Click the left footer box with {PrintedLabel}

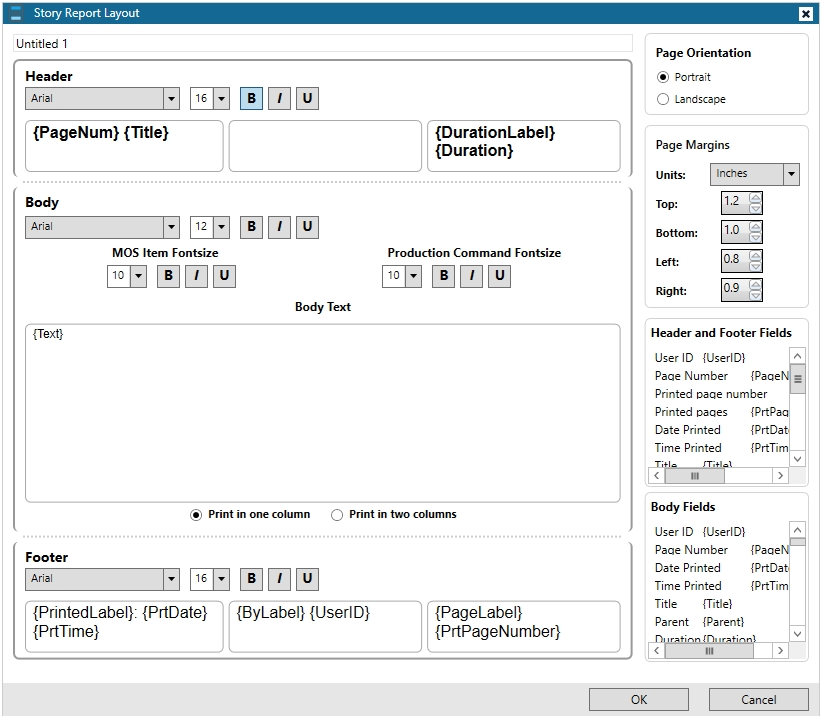click(x=124, y=627)
